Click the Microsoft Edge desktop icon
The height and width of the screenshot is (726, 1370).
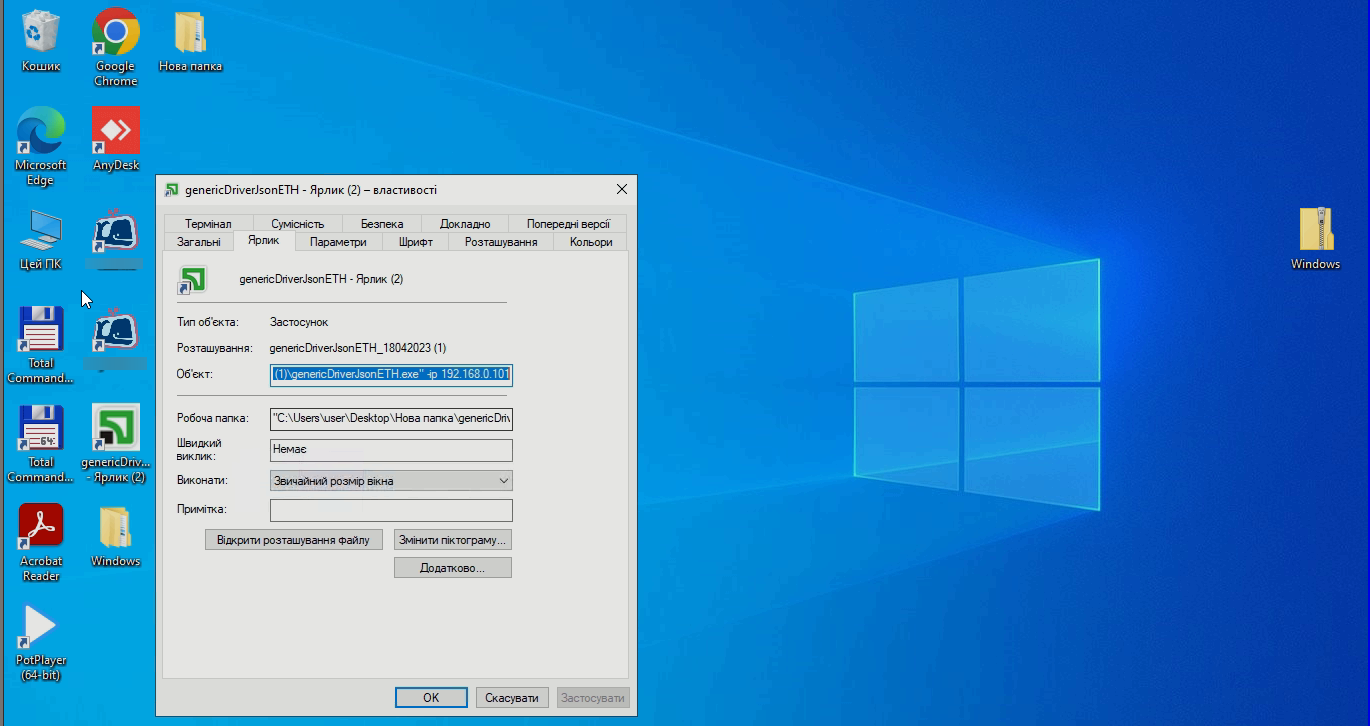point(41,132)
